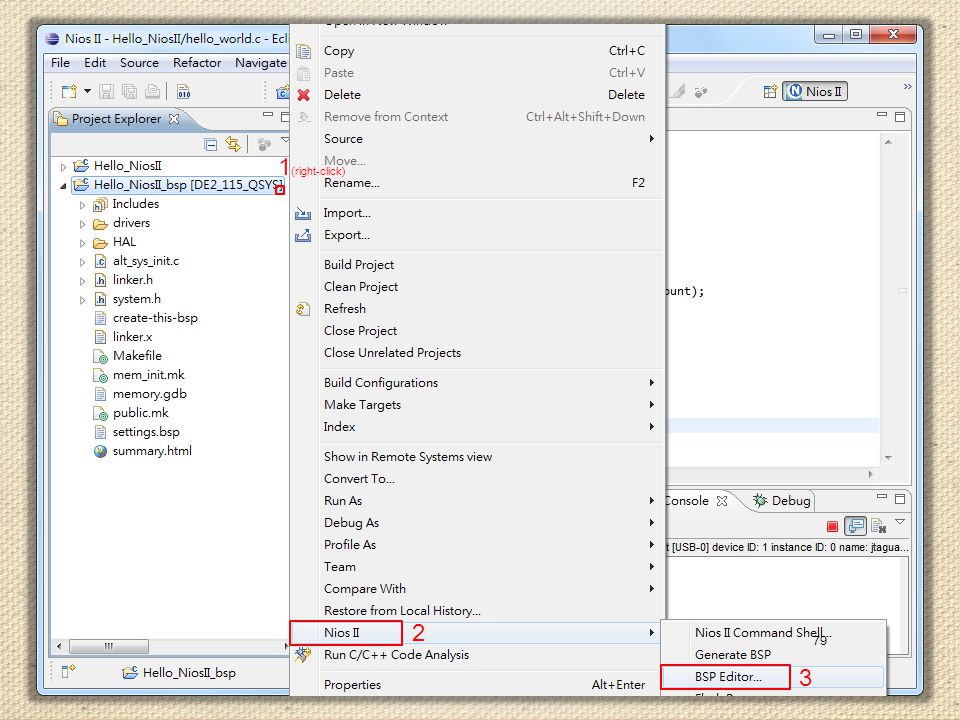
Task: Open Make Targets submenu
Action: click(x=478, y=405)
